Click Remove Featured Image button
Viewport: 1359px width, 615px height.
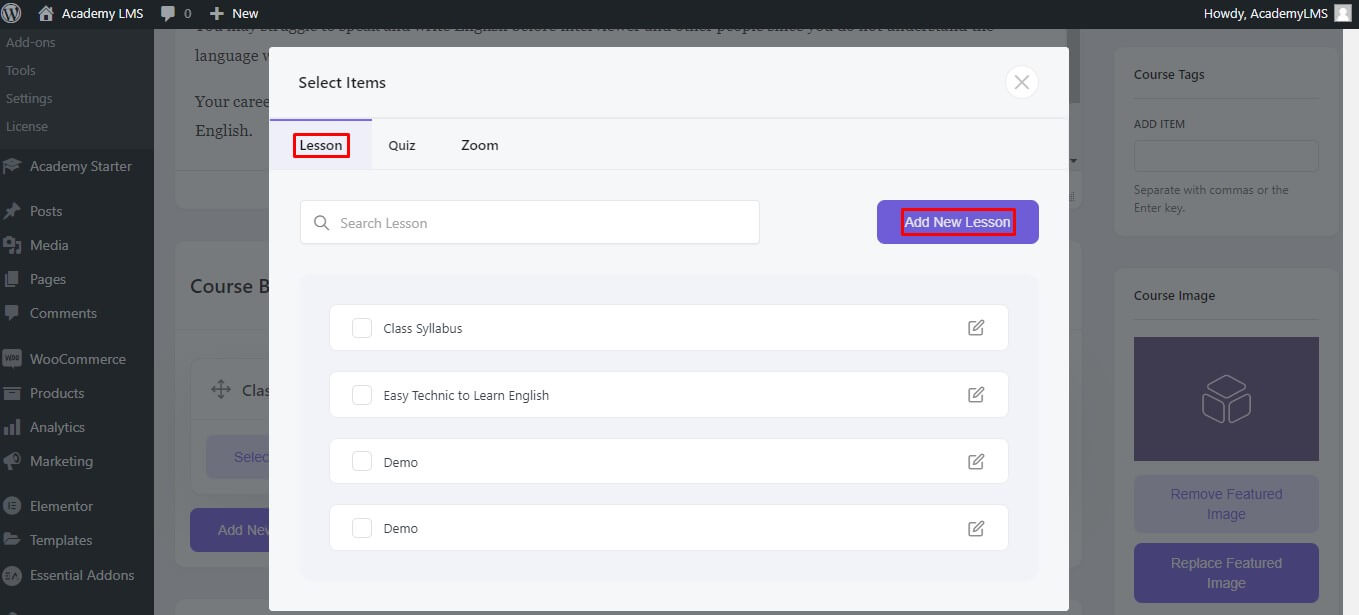point(1226,504)
